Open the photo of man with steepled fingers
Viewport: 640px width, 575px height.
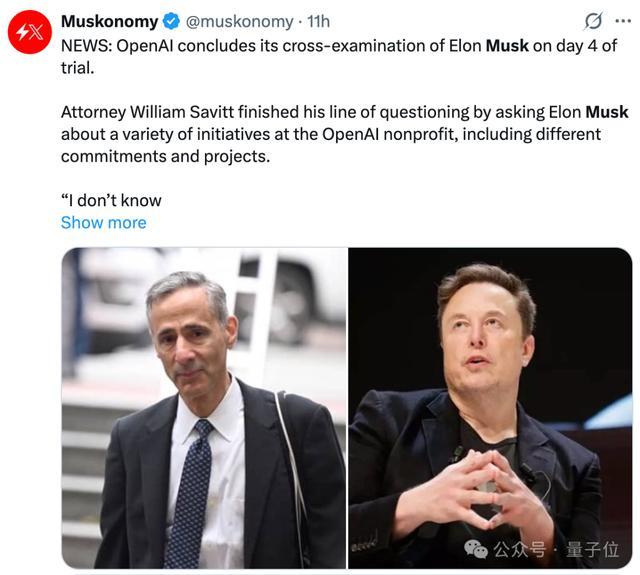pos(490,408)
